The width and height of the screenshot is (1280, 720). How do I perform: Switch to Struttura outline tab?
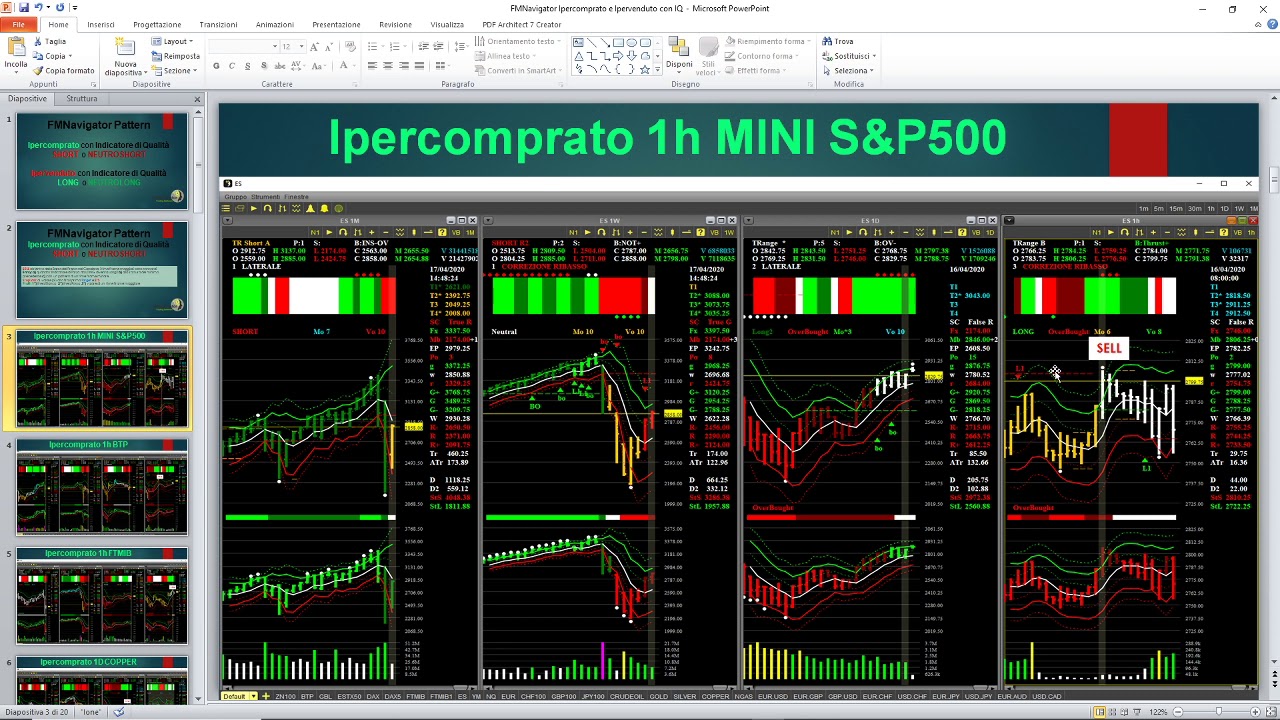[x=82, y=98]
